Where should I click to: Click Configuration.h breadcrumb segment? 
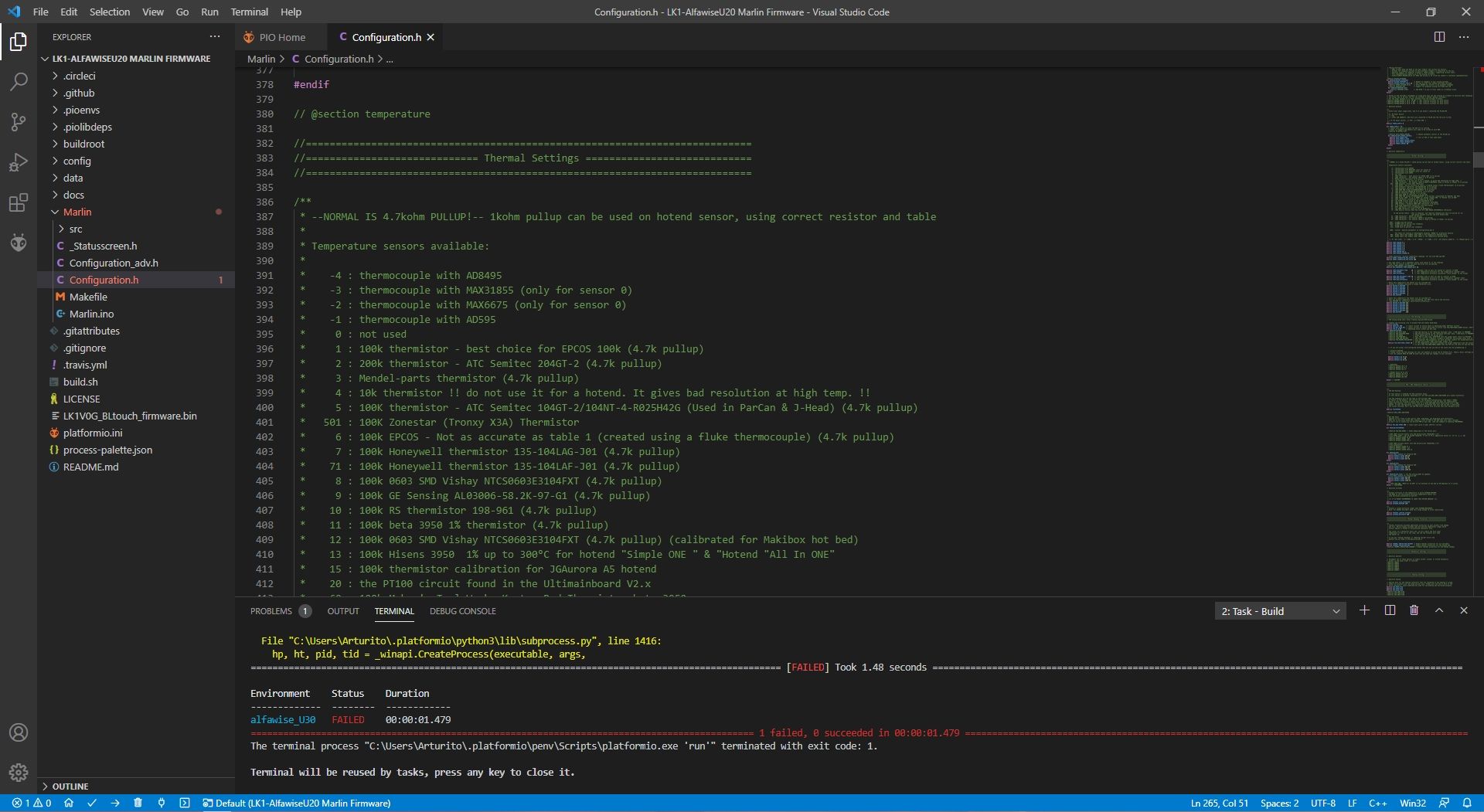pos(339,59)
